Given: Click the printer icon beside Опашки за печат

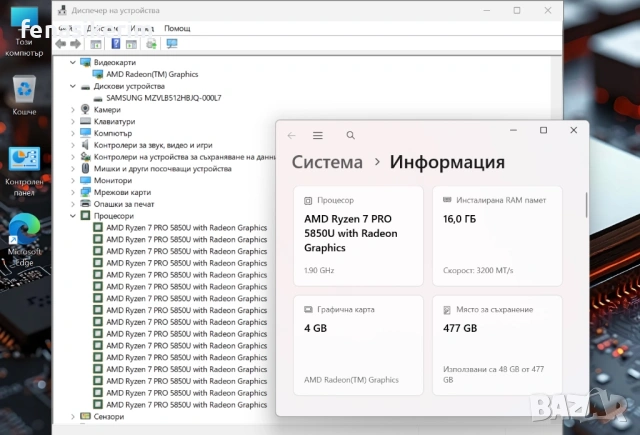Looking at the screenshot, I should pyautogui.click(x=85, y=204).
